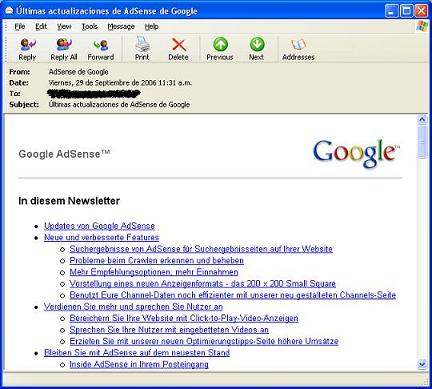Open the File menu
432x389 pixels.
click(20, 27)
